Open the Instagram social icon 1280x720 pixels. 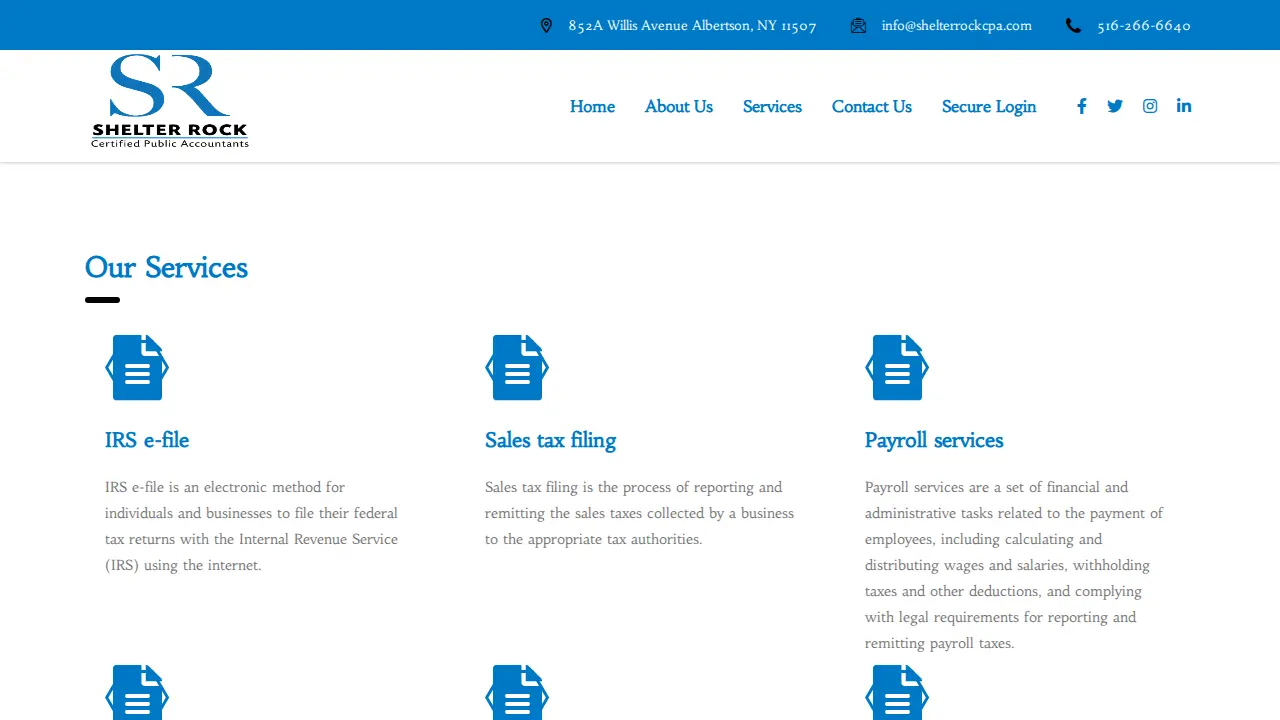[x=1150, y=106]
